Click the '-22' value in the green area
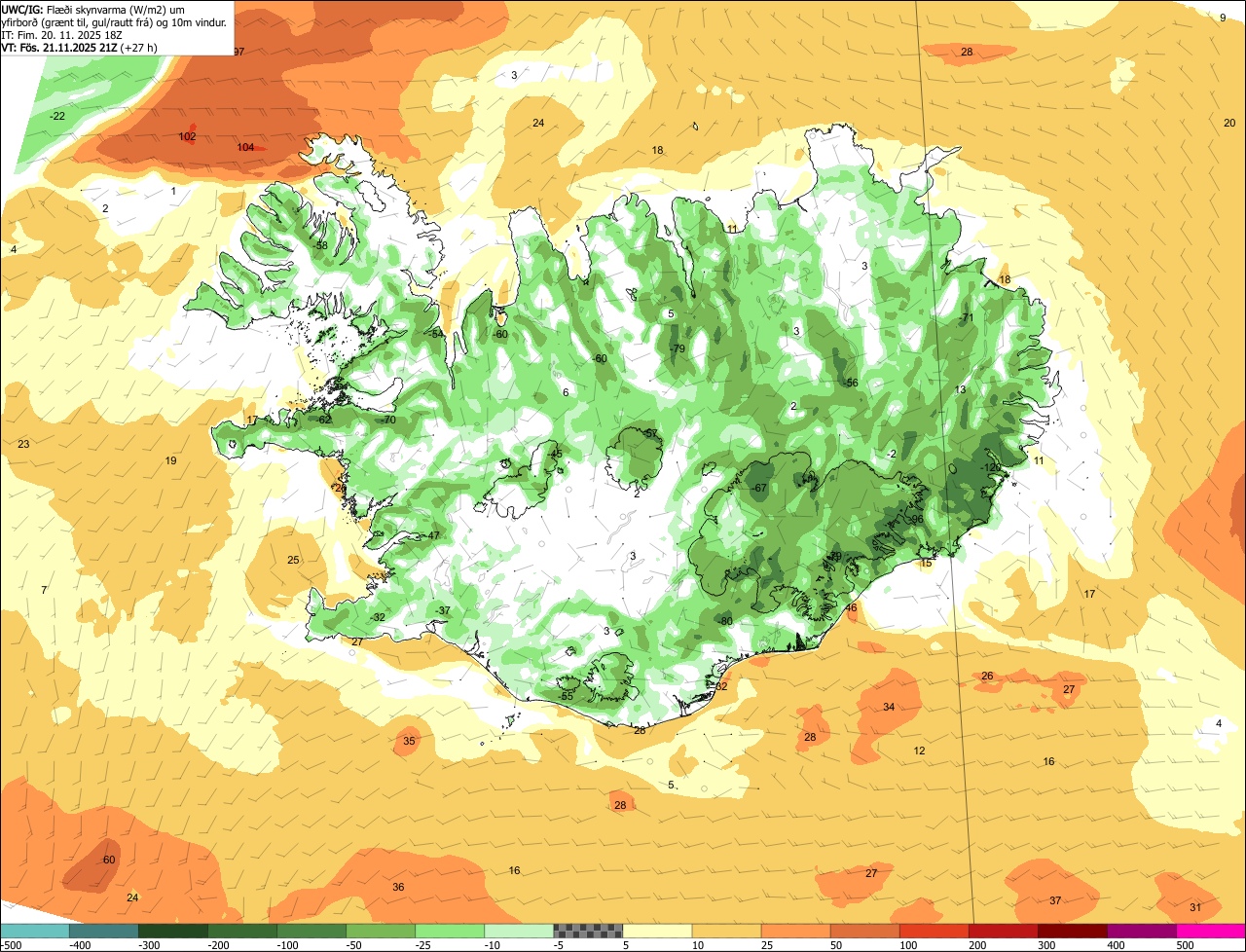 pyautogui.click(x=57, y=117)
